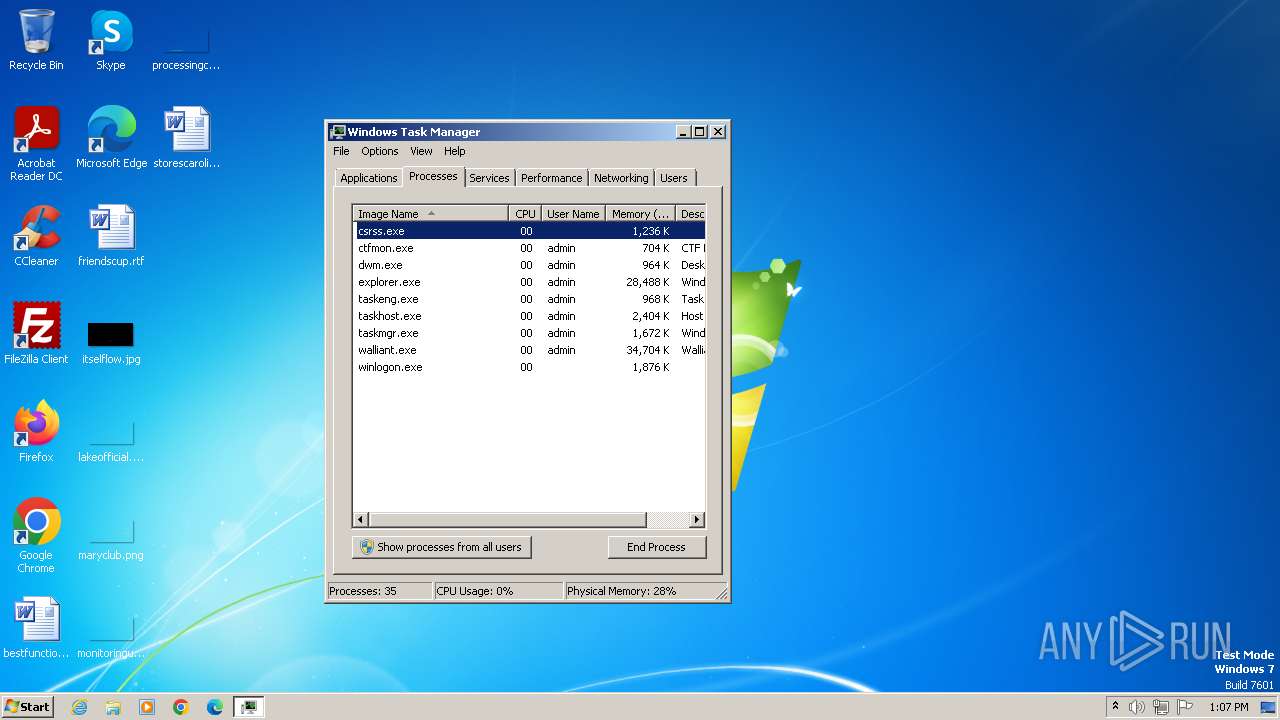
Task: Open Google Chrome desktop shortcut
Action: click(36, 536)
